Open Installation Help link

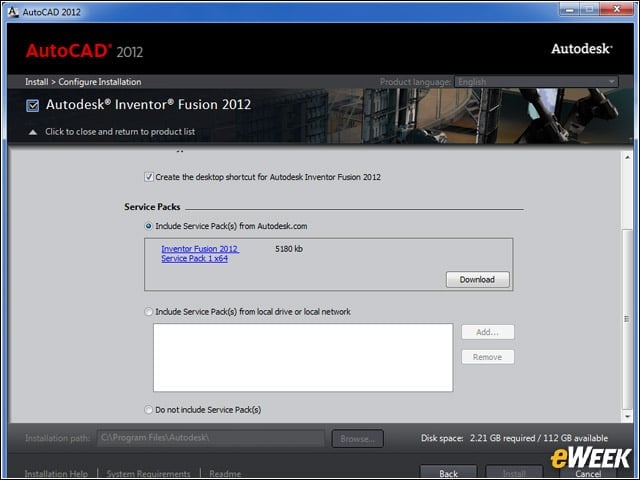(x=56, y=473)
